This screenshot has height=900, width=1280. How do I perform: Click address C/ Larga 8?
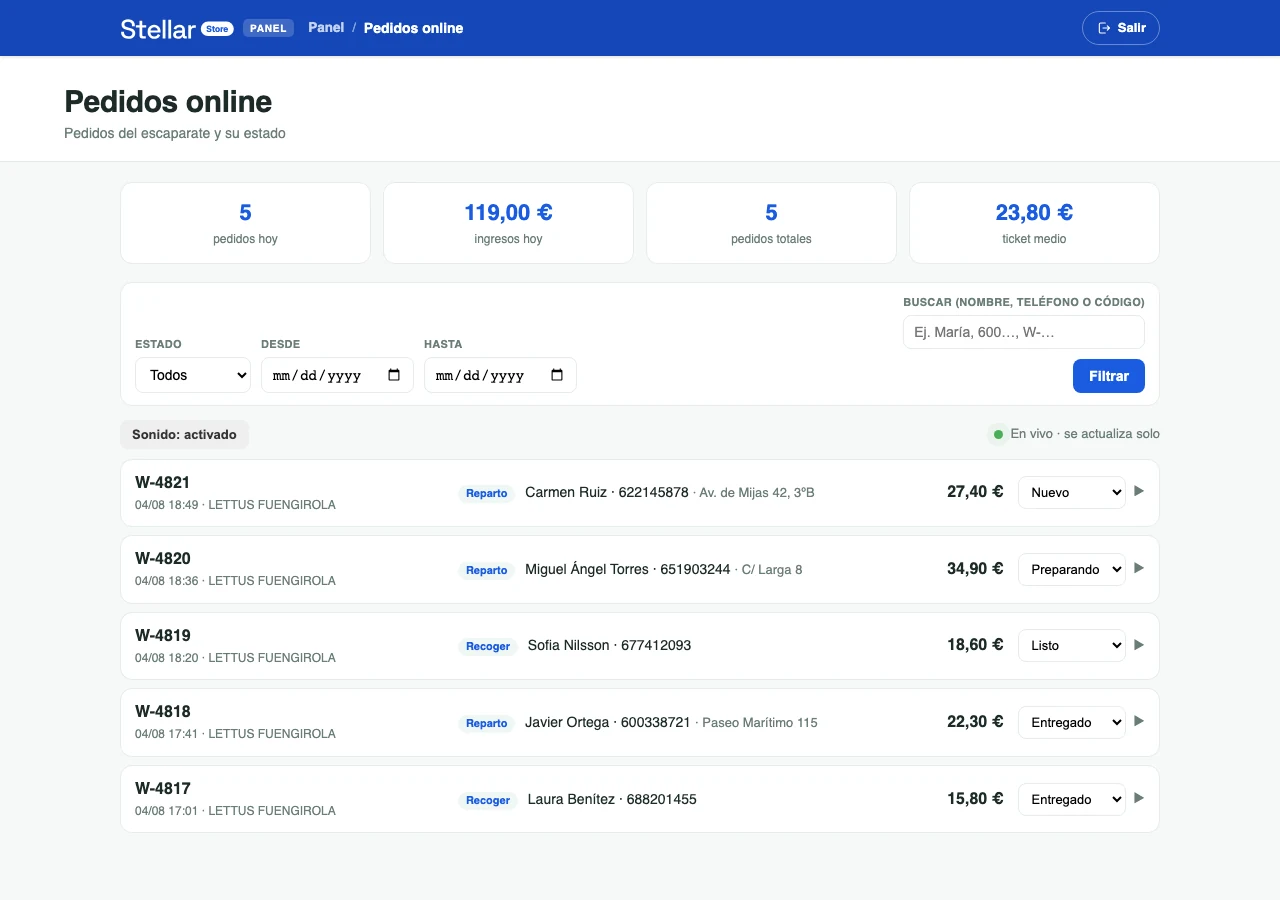(772, 570)
